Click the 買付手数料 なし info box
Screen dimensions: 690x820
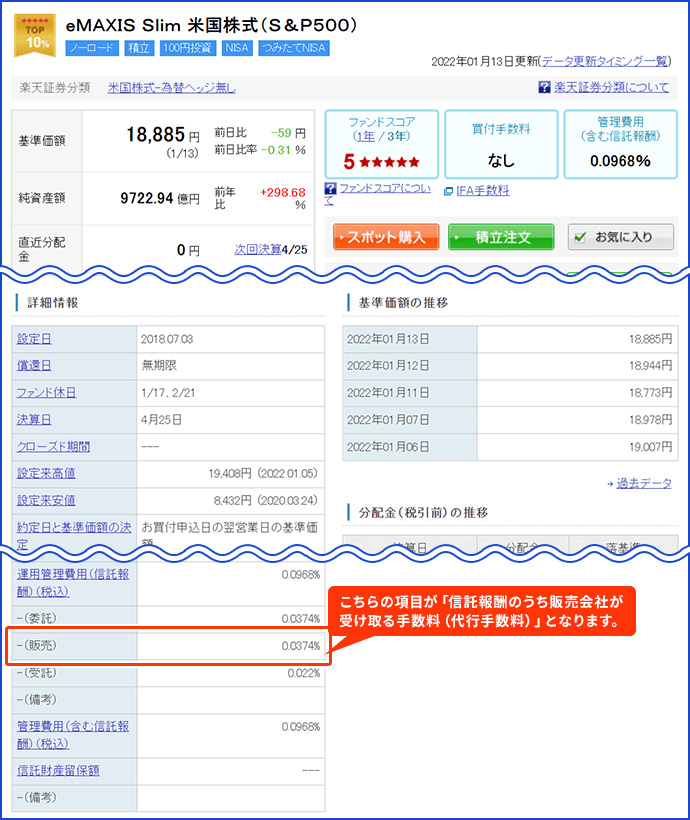tap(501, 144)
